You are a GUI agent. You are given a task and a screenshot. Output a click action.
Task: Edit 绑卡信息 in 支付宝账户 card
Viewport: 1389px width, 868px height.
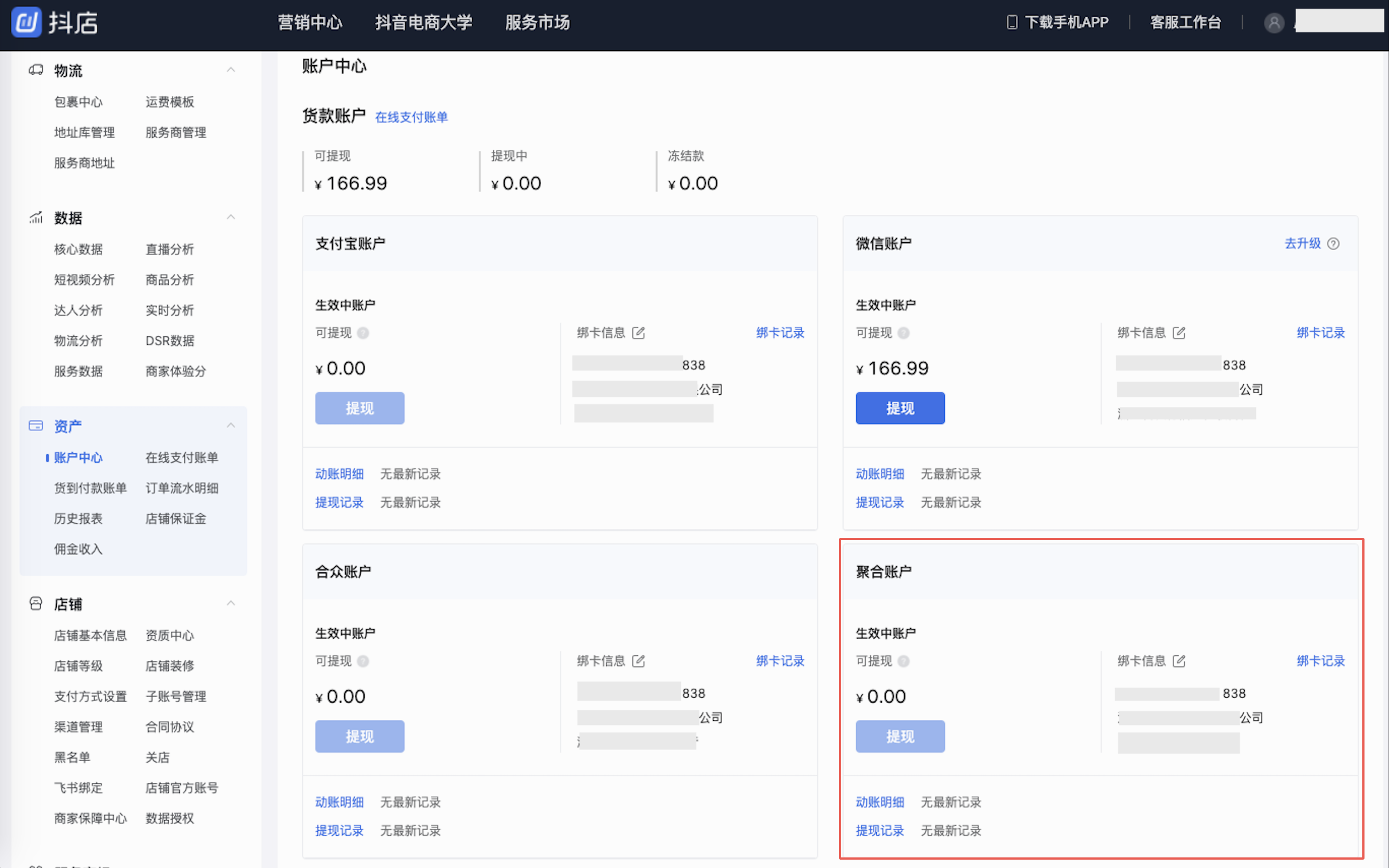tap(638, 332)
